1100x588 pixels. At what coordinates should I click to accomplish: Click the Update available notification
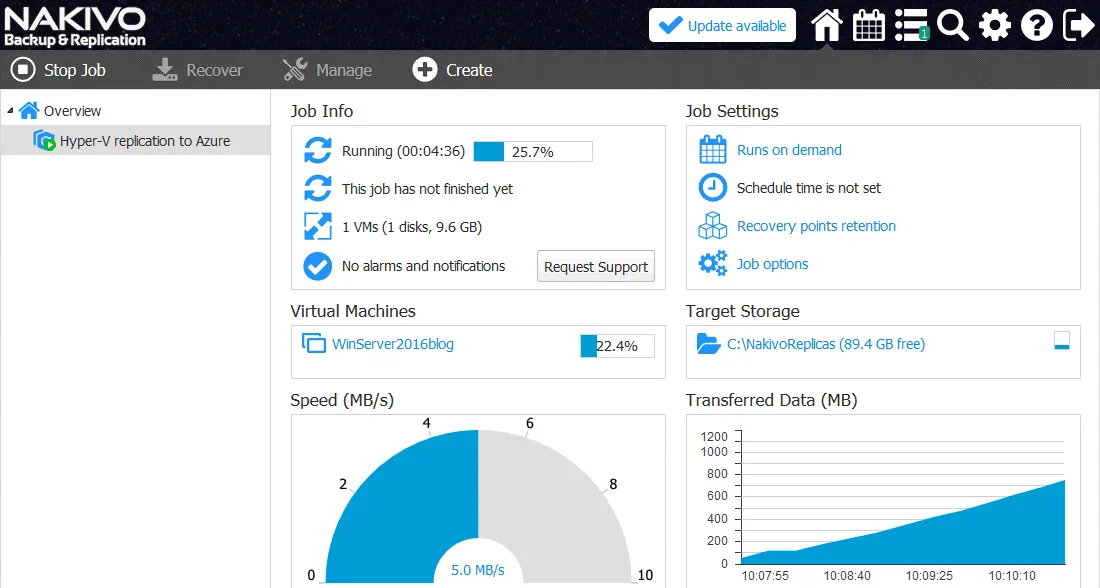[x=722, y=26]
